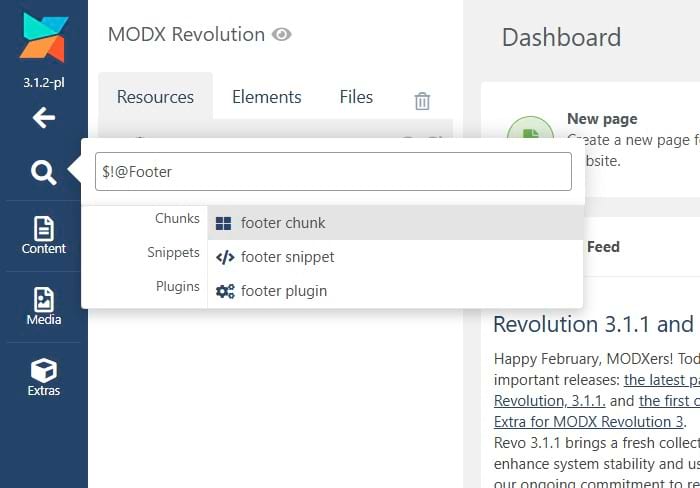Click the MODX Revolution site title
The image size is (700, 488).
(x=186, y=34)
